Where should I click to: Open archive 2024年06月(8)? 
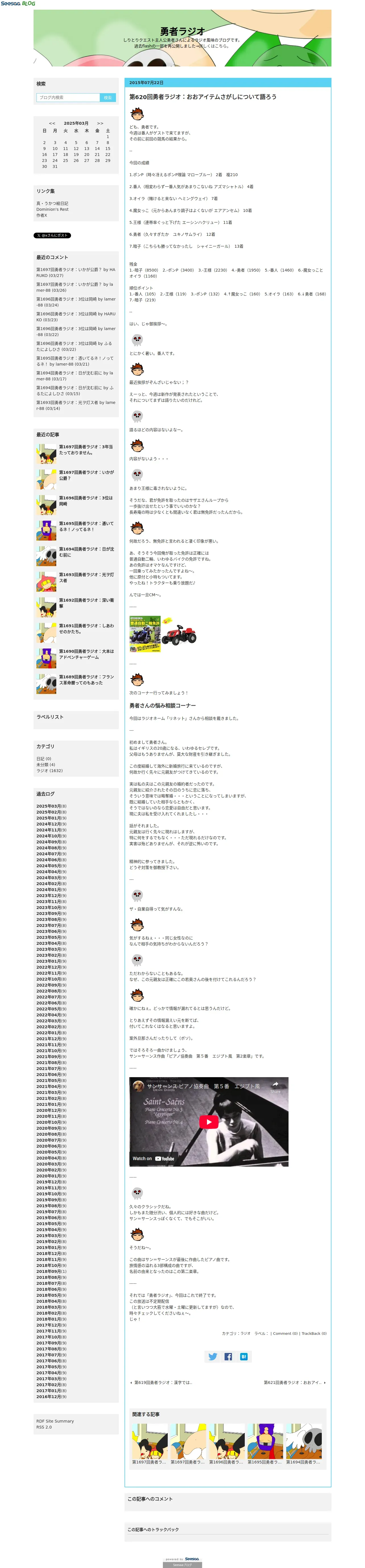(x=51, y=860)
